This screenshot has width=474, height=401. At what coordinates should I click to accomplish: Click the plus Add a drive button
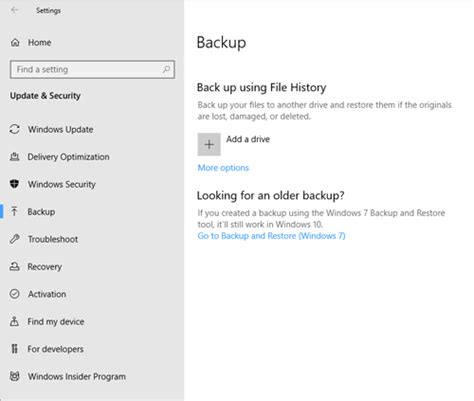[x=209, y=144]
